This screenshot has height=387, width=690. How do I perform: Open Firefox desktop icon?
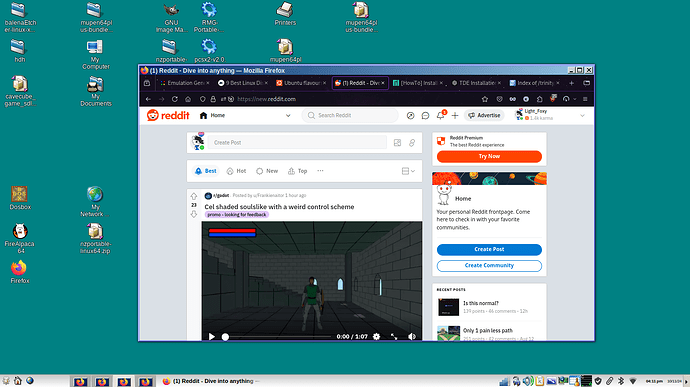pyautogui.click(x=19, y=272)
